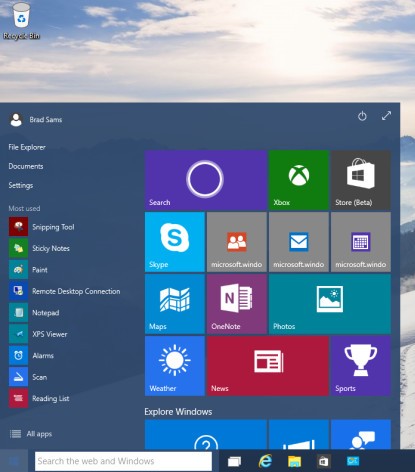The width and height of the screenshot is (415, 472).
Task: Open the Calendar tile with purple icon
Action: coord(361,242)
